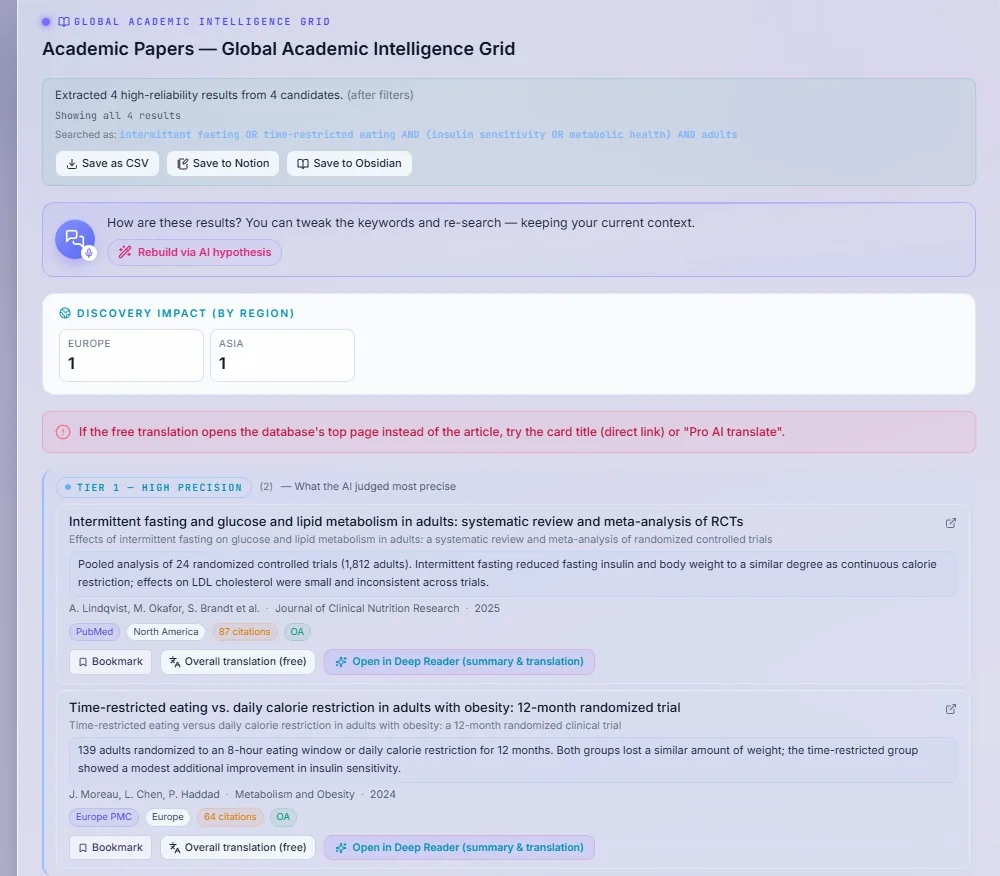Click the "Journal of Clinical Nutrition Research" journal name

click(x=367, y=608)
